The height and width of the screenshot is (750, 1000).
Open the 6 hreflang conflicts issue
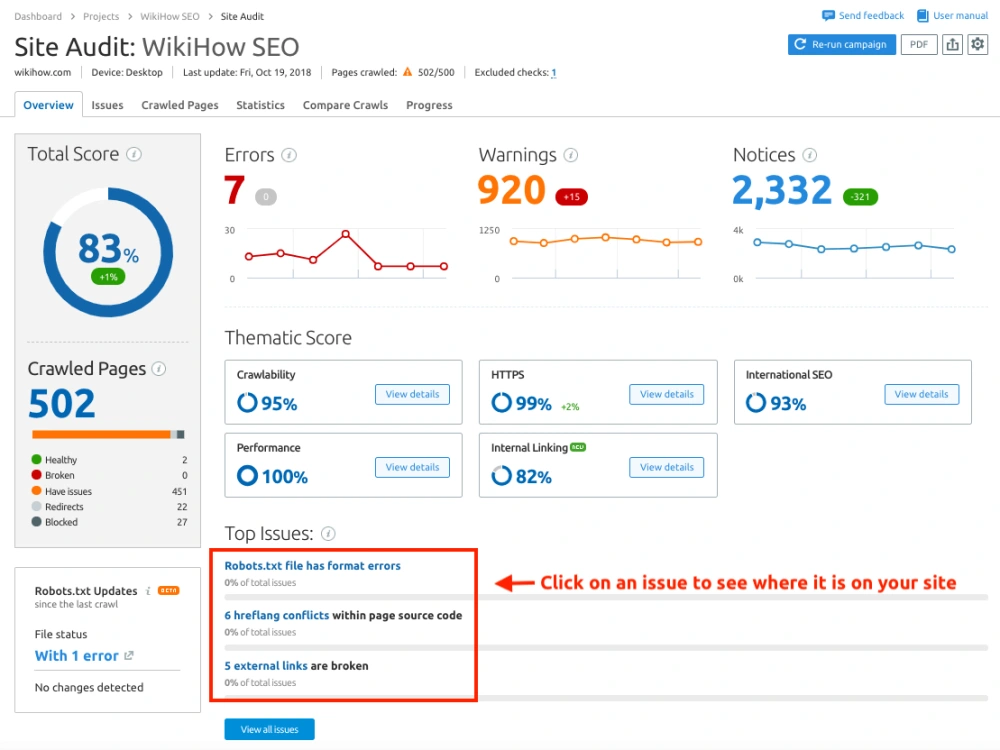277,615
